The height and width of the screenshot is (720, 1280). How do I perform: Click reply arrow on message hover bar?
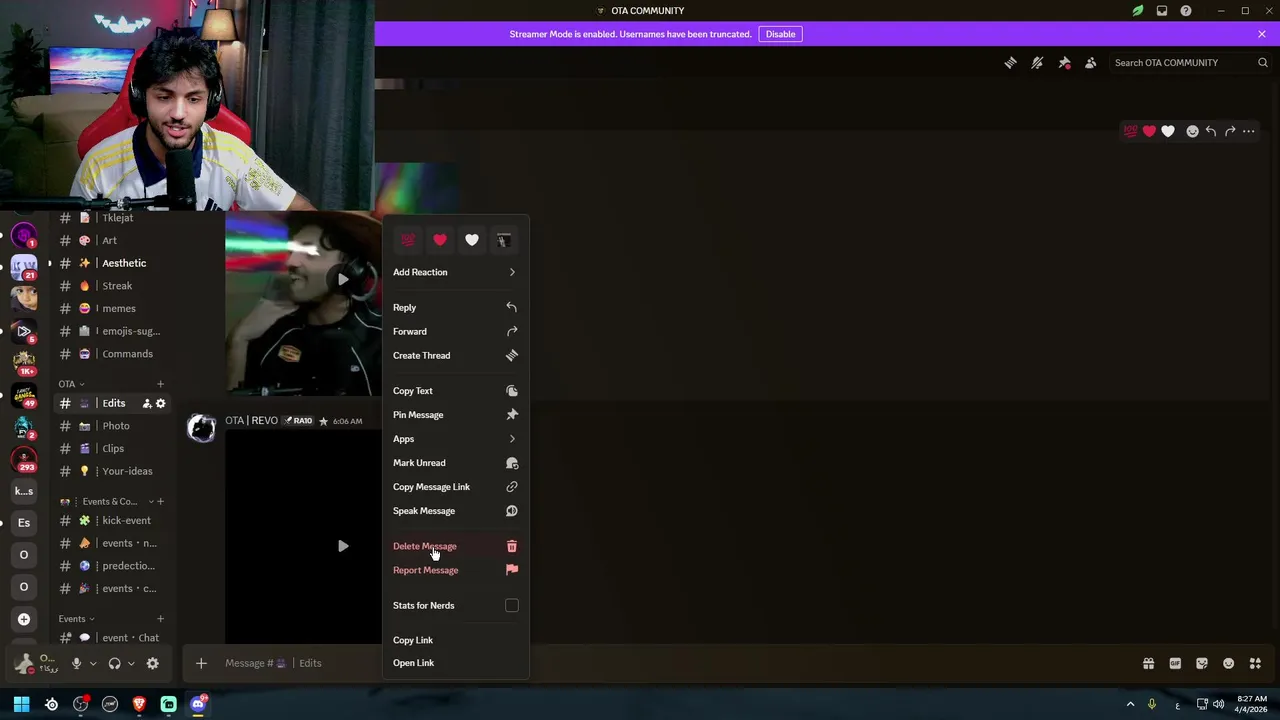coord(1211,131)
